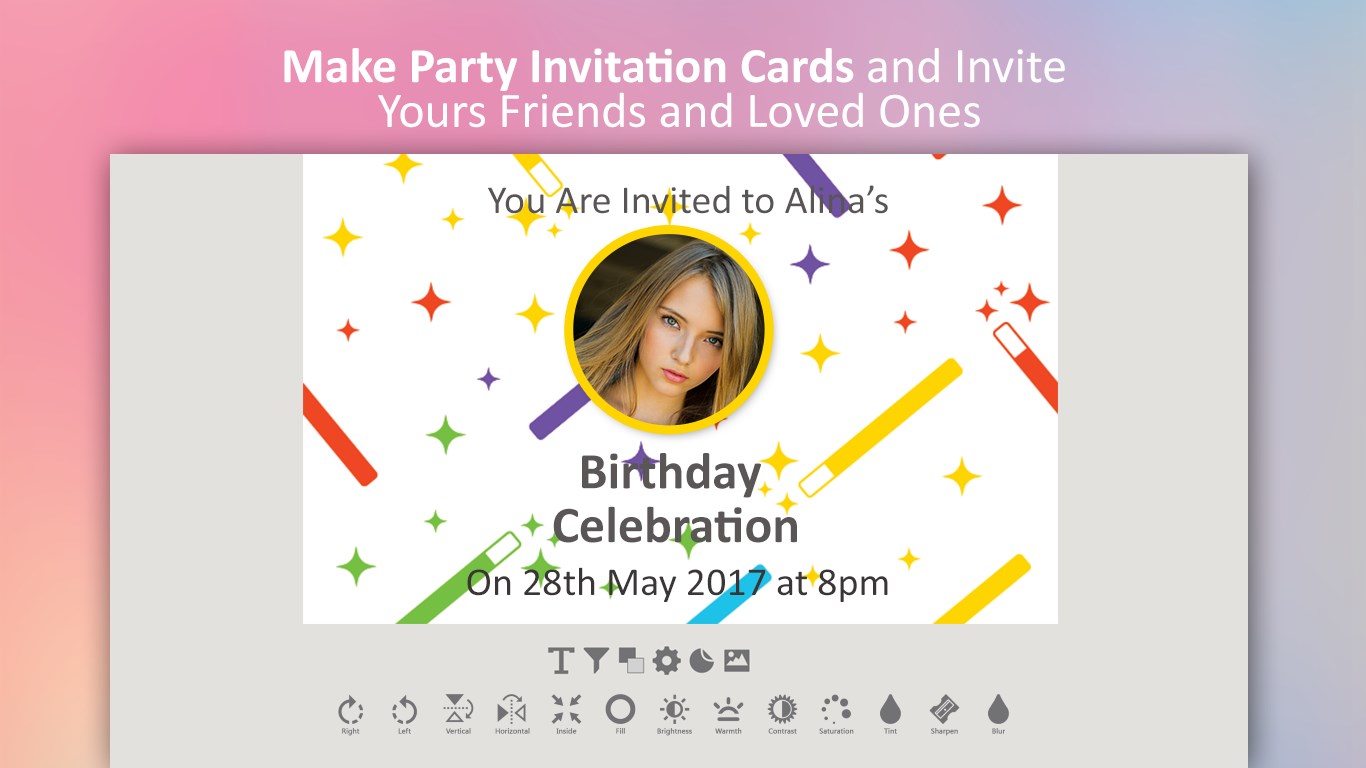This screenshot has width=1366, height=768.
Task: Open the Saturation adjustment
Action: (836, 716)
